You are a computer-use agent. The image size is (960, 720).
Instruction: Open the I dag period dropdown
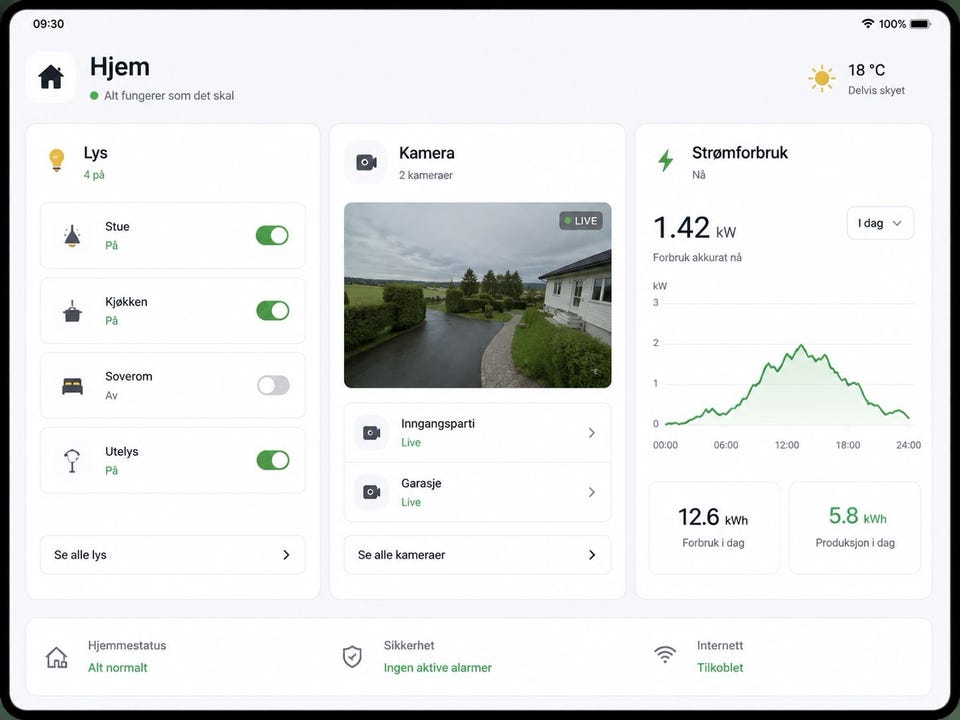(x=880, y=223)
